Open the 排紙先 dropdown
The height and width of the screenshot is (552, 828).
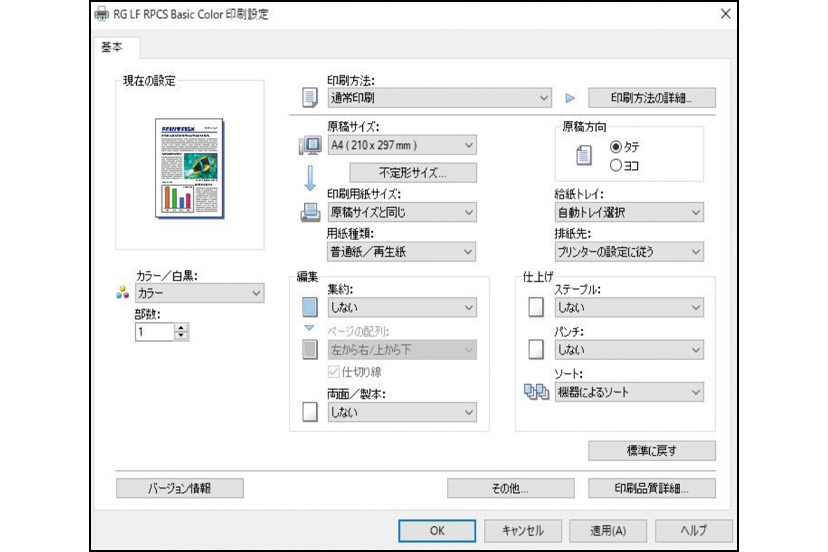pyautogui.click(x=629, y=252)
